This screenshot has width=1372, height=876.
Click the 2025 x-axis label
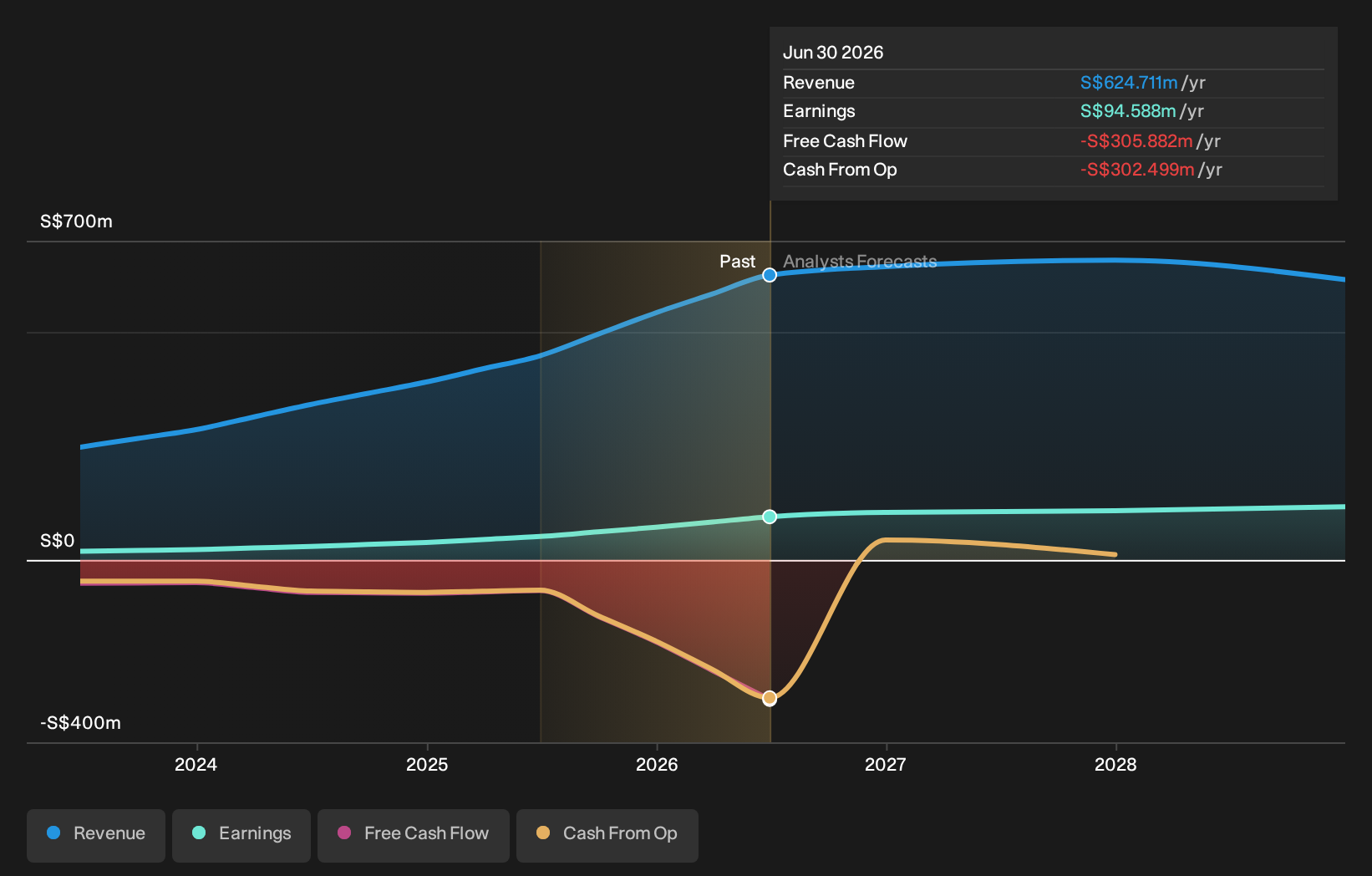coord(427,765)
